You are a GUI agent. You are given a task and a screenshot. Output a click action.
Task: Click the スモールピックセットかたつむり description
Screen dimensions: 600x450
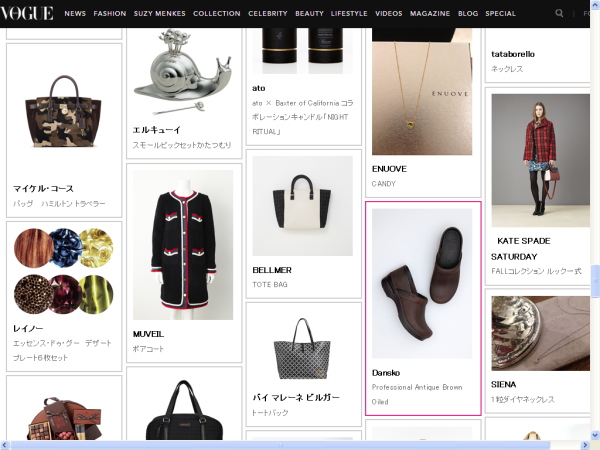182,145
